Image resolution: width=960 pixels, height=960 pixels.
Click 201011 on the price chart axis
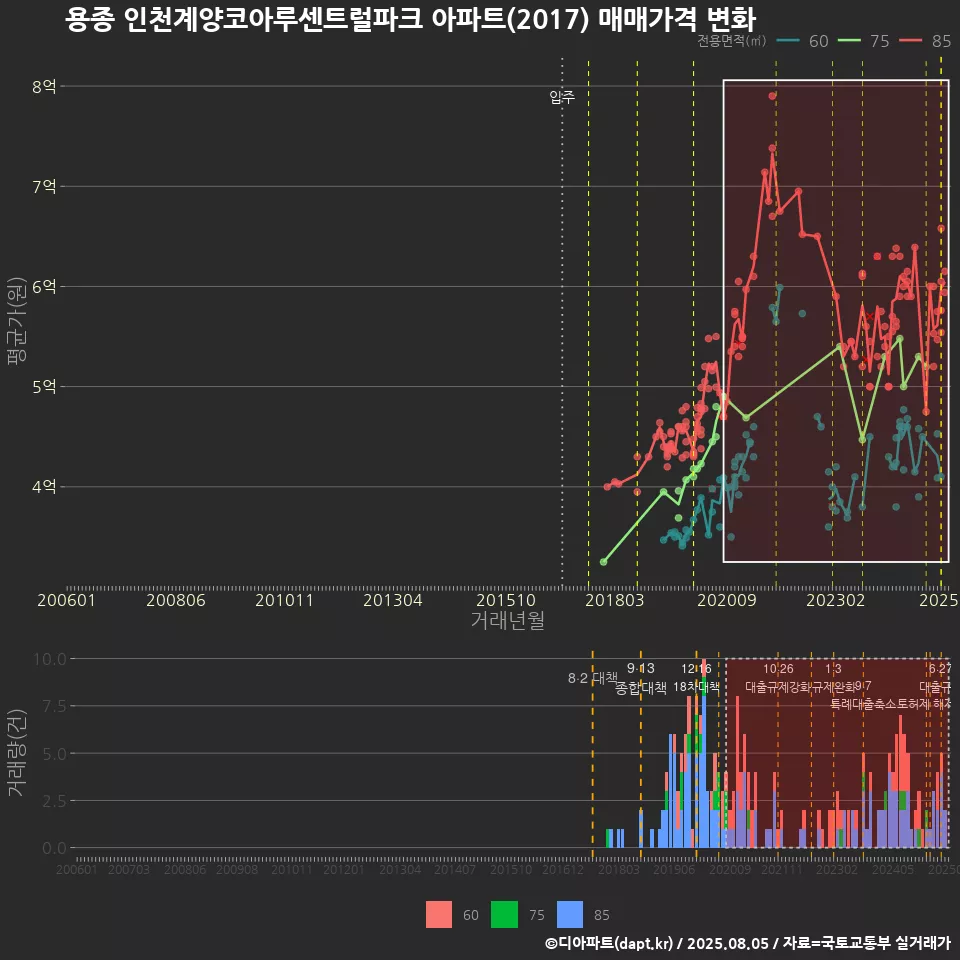click(x=284, y=600)
